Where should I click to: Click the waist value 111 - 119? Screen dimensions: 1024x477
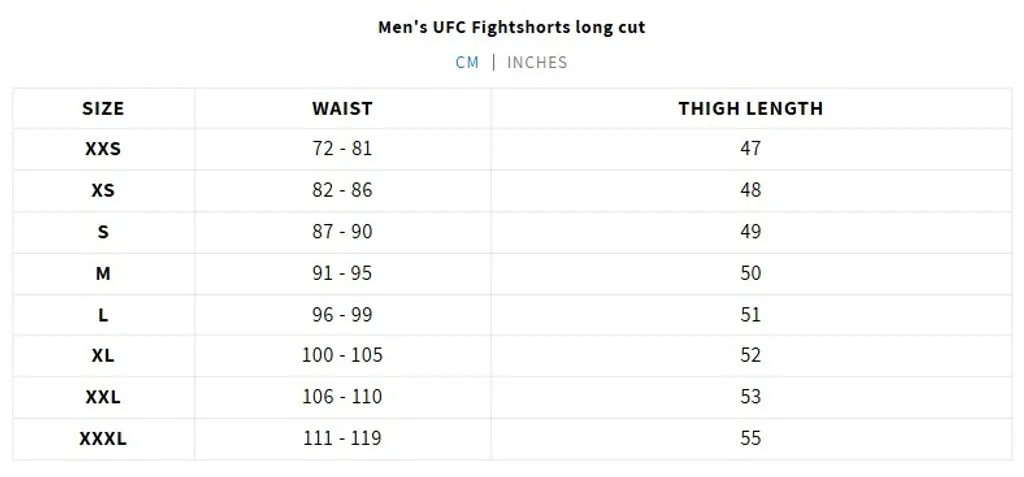coord(342,438)
